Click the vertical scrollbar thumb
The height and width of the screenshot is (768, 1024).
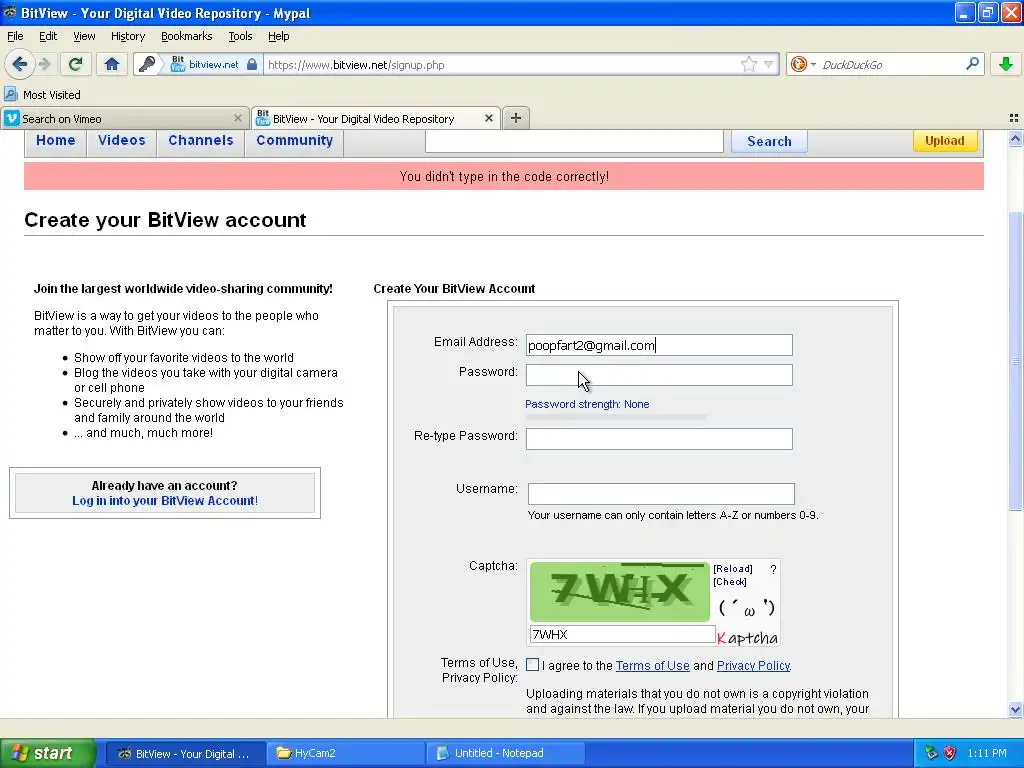1015,360
